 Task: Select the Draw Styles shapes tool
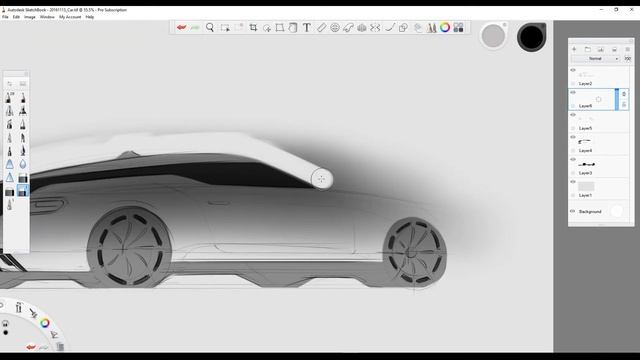(403, 27)
